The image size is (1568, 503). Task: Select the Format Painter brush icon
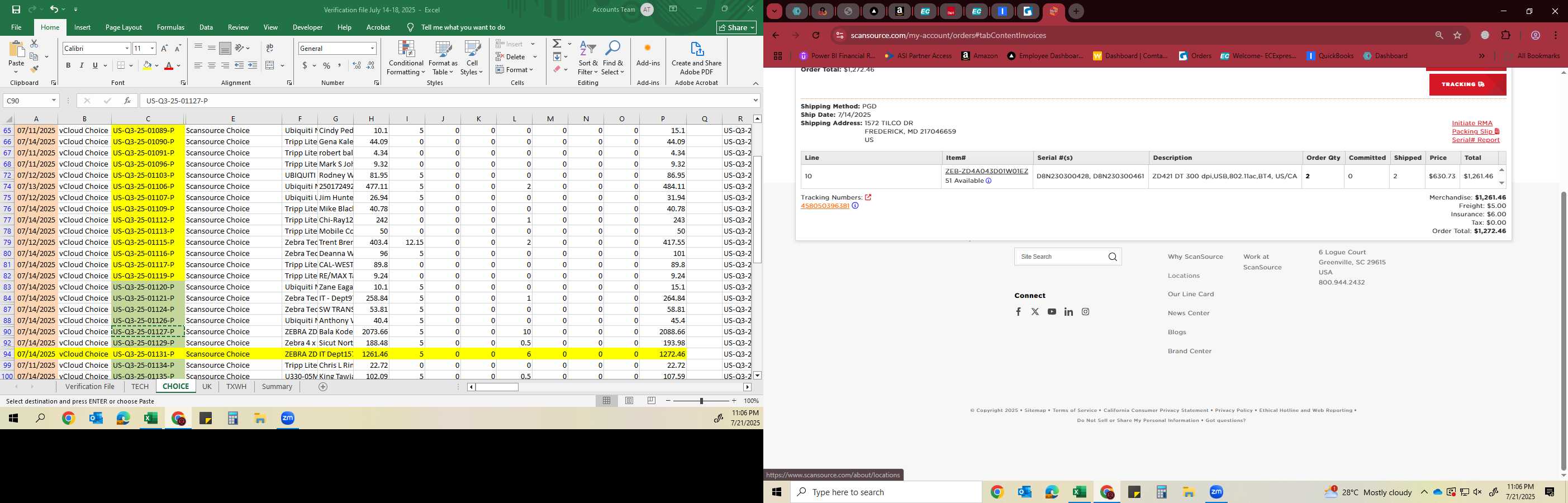coord(34,69)
